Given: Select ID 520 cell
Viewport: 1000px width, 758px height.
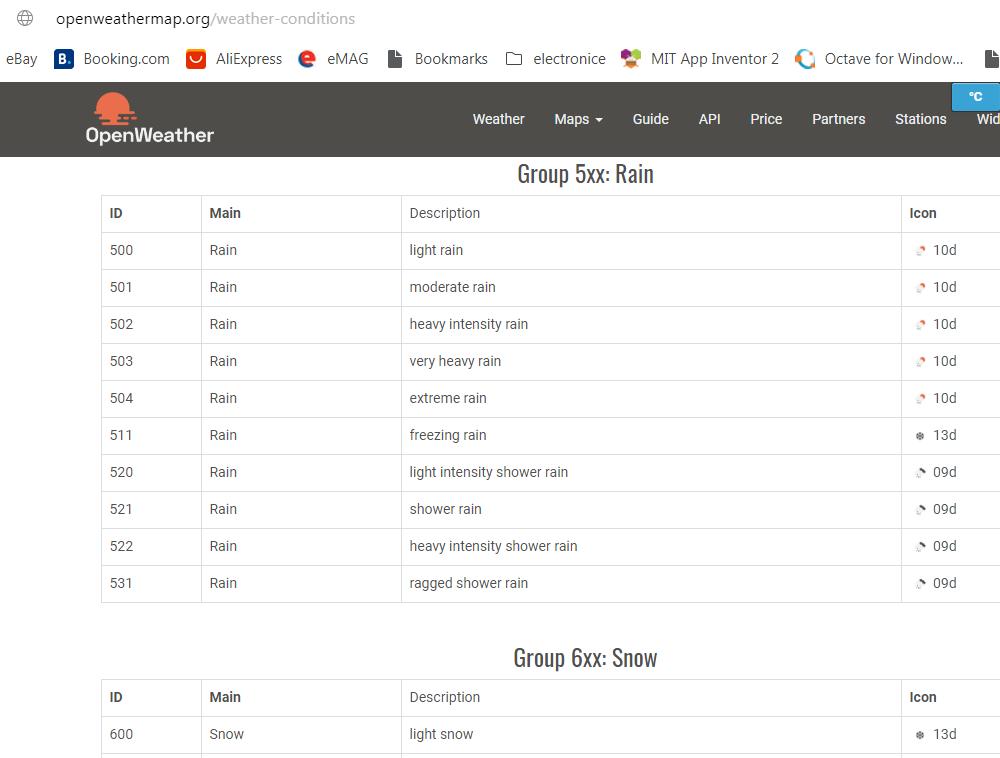Looking at the screenshot, I should pos(151,472).
